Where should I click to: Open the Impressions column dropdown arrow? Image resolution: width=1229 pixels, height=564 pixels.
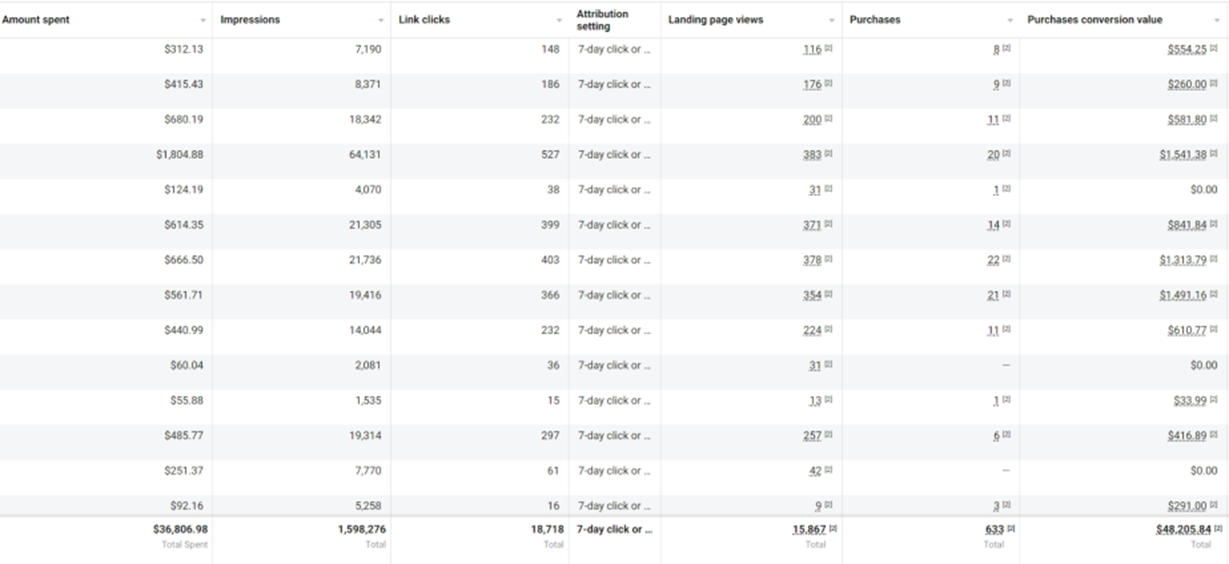click(x=381, y=21)
